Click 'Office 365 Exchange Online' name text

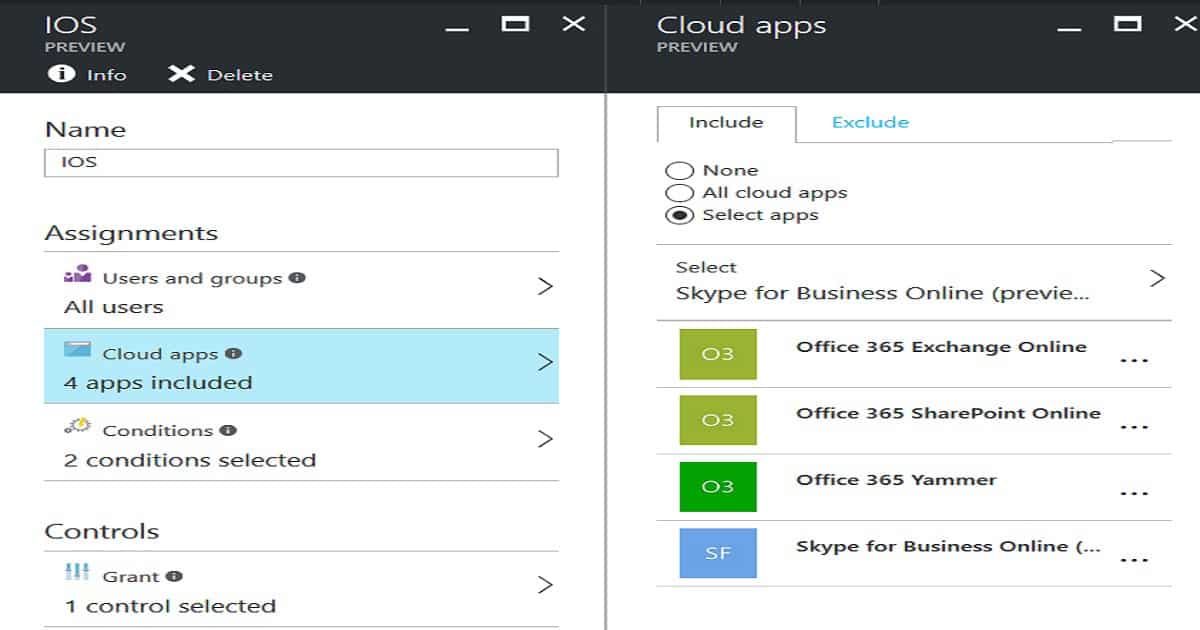point(941,347)
